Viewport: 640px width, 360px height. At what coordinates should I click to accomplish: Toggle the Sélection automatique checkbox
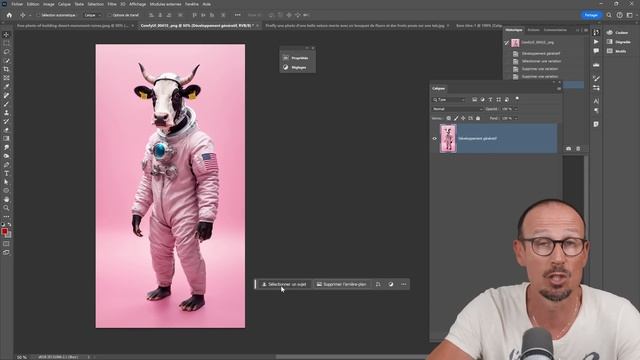pos(39,15)
